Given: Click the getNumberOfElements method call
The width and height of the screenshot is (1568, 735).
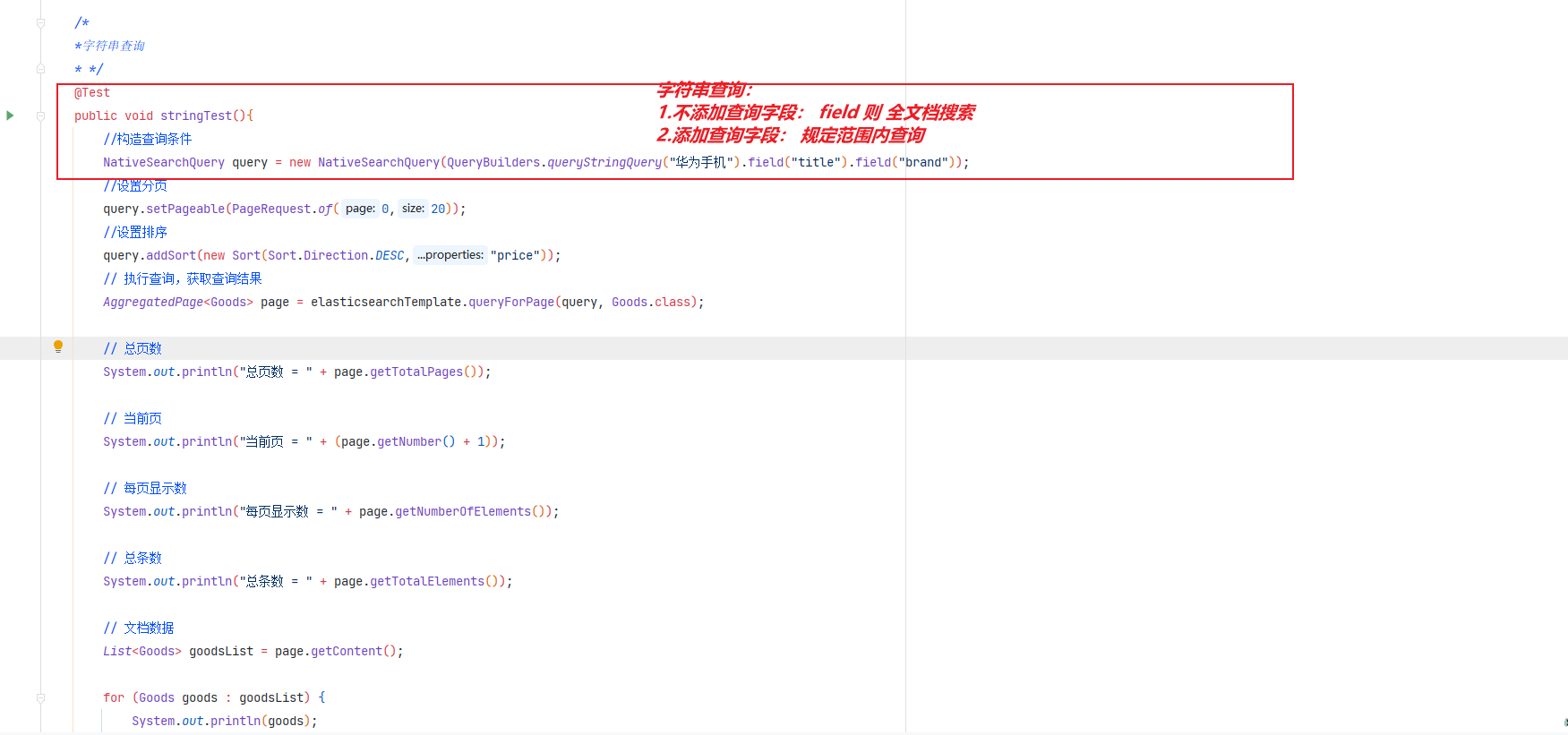Looking at the screenshot, I should [463, 511].
